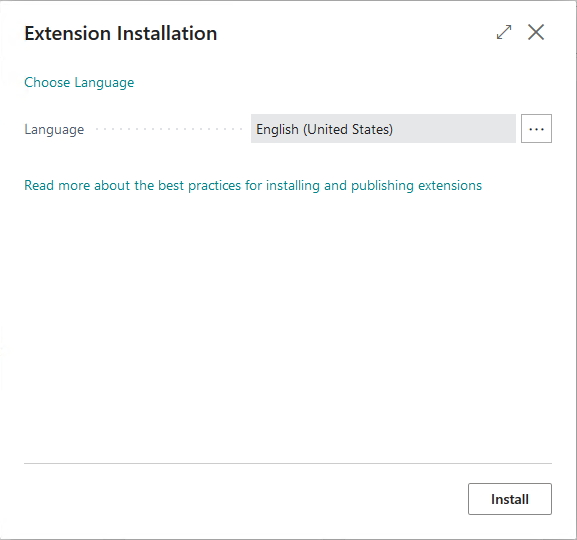Select a different language using the assist-edit button
Viewport: 577px width, 540px height.
tap(536, 128)
